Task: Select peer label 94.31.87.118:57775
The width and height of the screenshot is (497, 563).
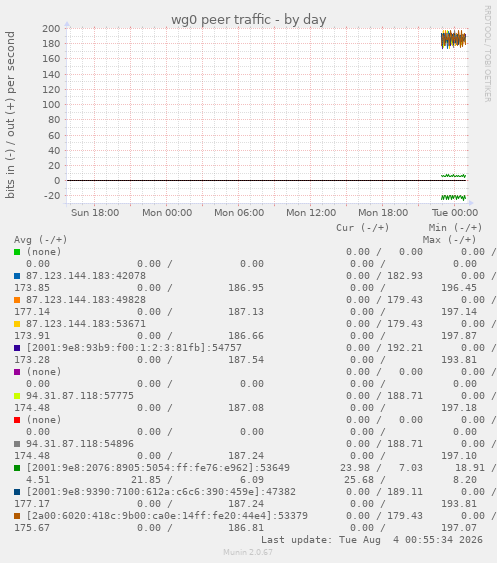Action: 80,396
